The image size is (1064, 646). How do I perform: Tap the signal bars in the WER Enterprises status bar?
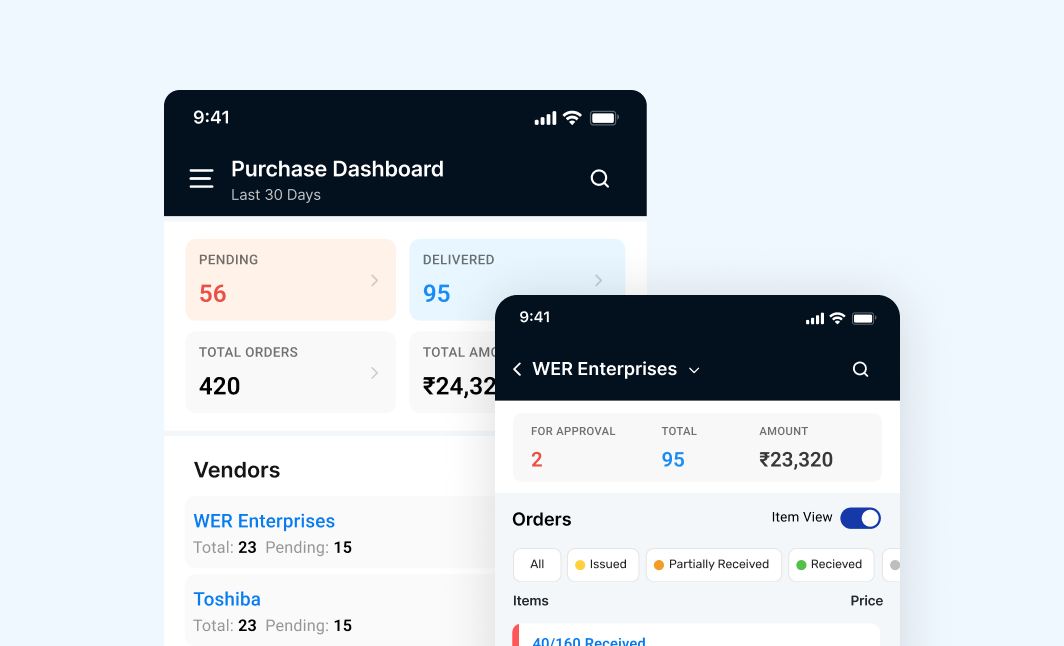815,318
